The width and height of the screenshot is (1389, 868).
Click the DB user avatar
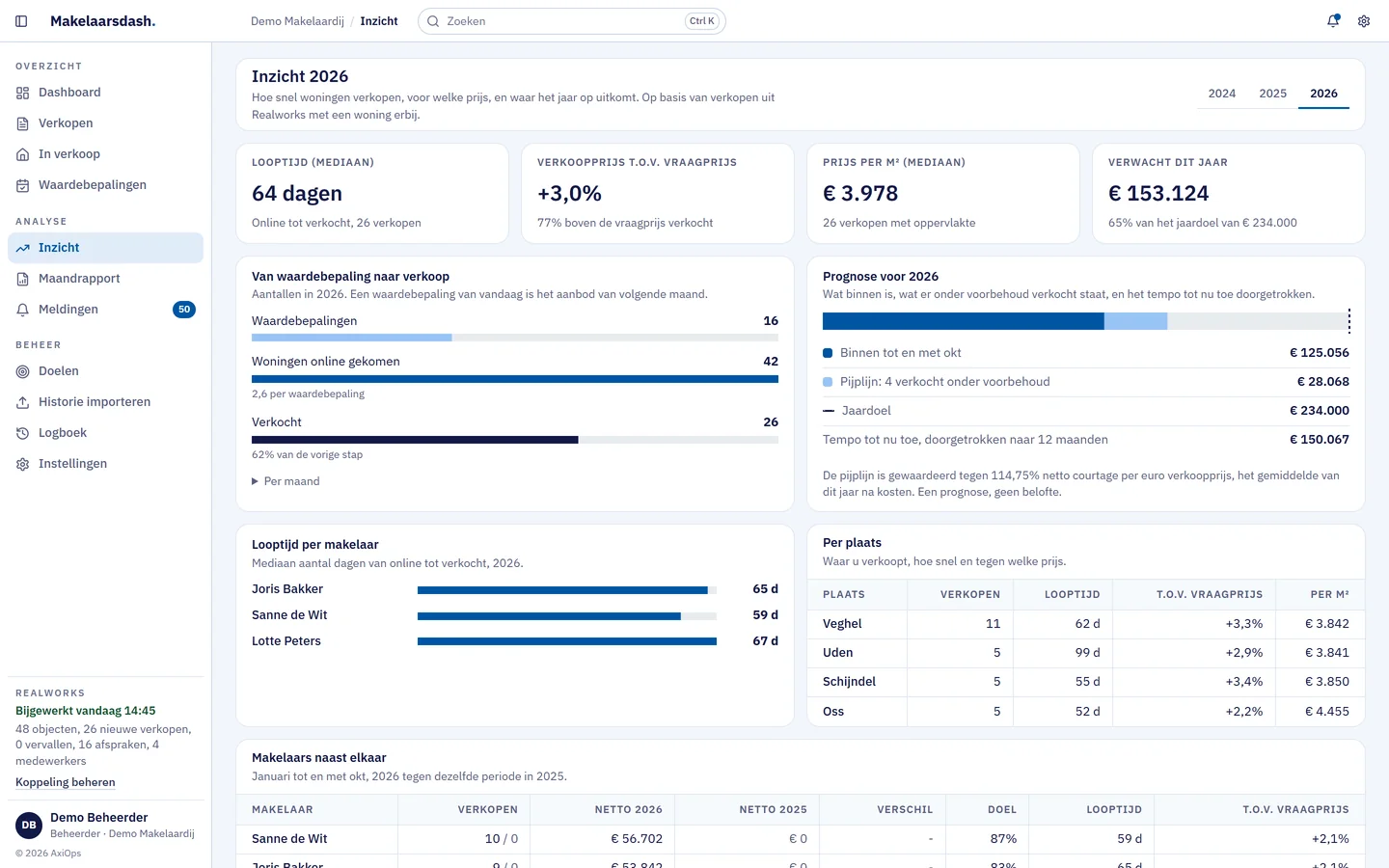click(x=29, y=826)
